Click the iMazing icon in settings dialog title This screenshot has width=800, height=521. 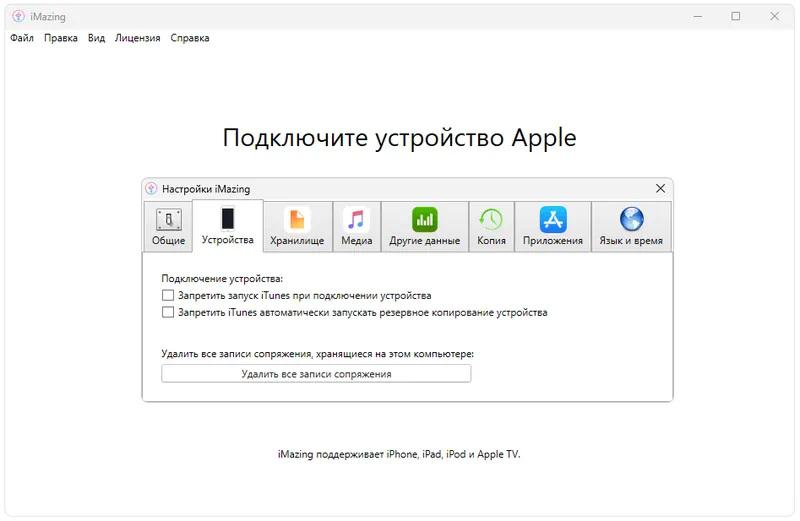151,189
